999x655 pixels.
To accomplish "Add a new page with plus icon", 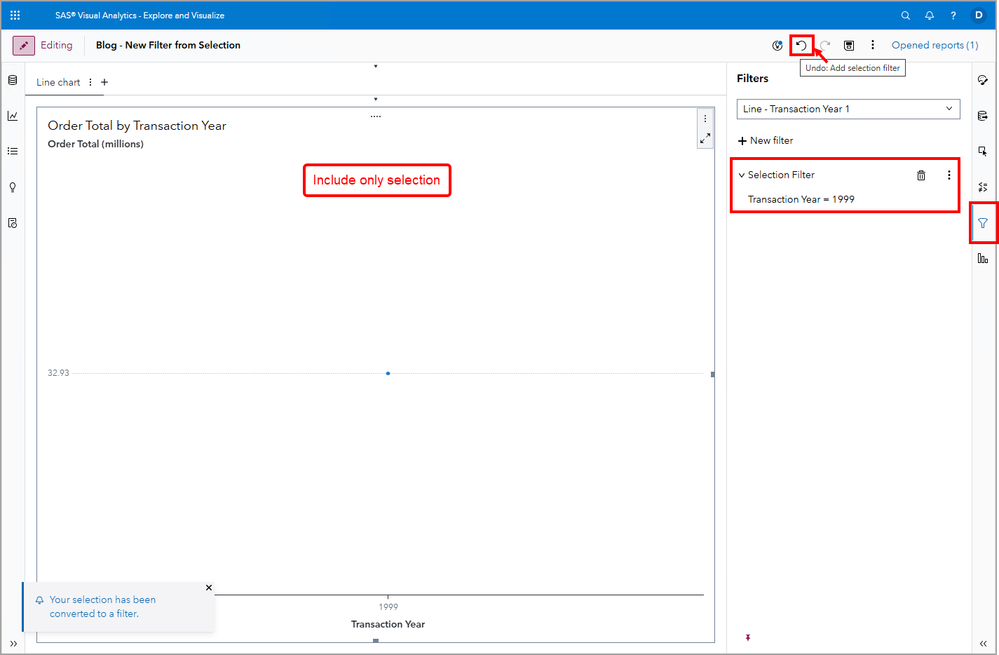I will [104, 82].
